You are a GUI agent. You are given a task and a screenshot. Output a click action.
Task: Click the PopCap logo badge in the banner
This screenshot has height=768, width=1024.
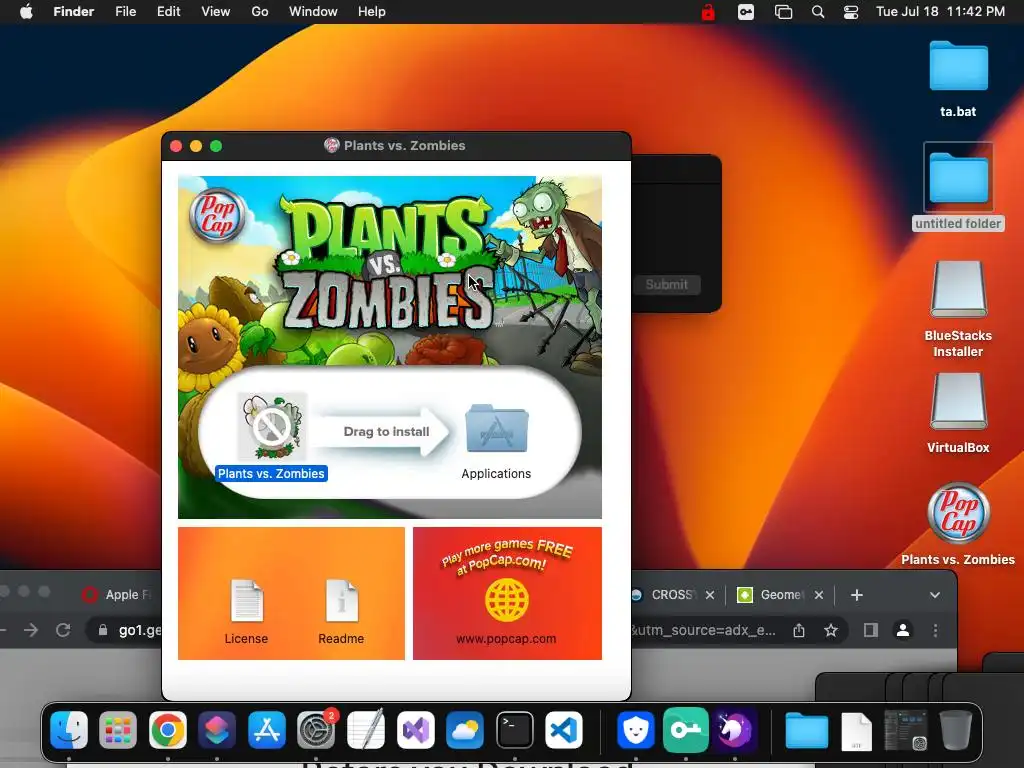[x=217, y=215]
